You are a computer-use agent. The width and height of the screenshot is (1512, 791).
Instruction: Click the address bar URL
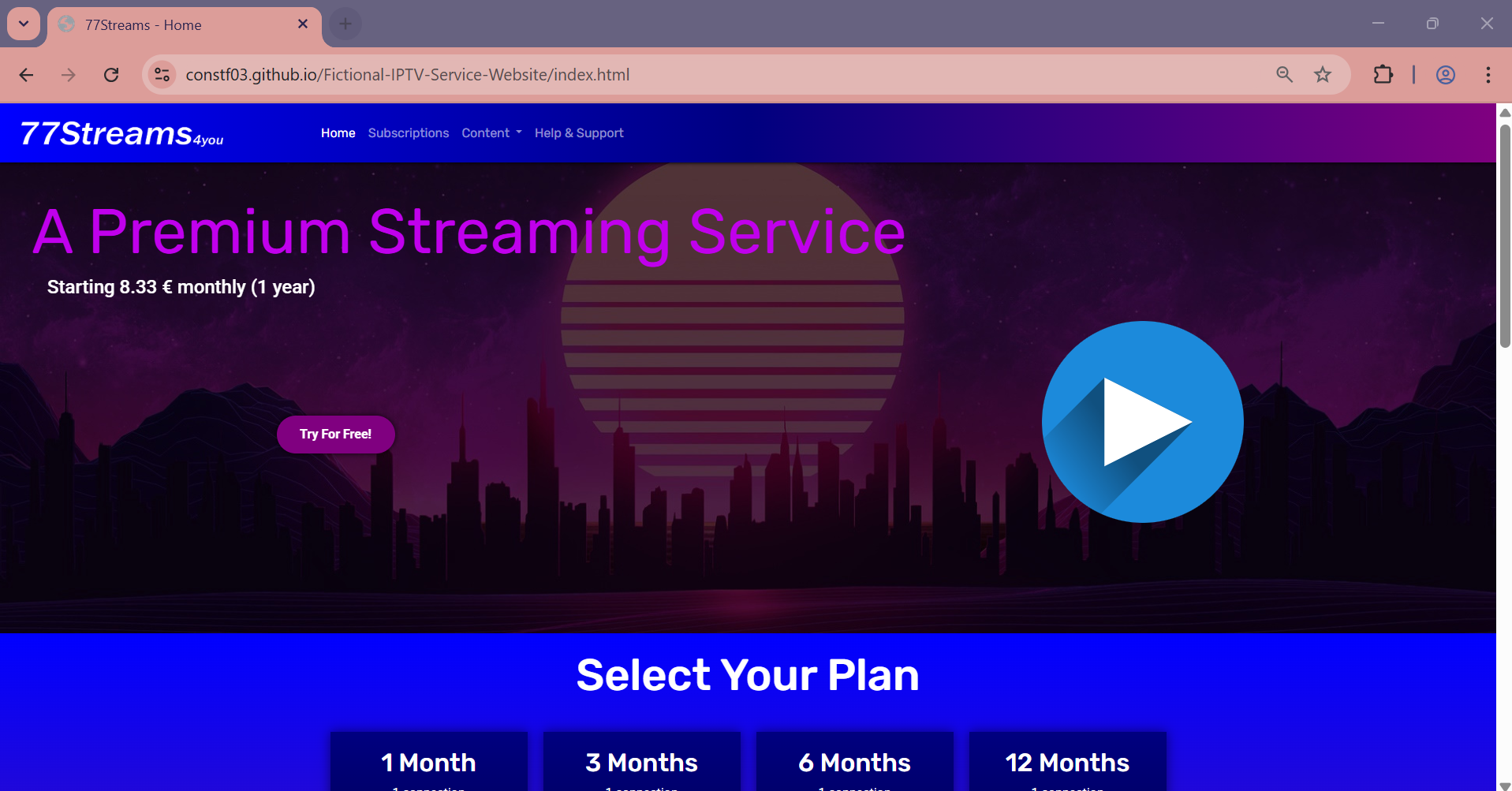[x=407, y=75]
